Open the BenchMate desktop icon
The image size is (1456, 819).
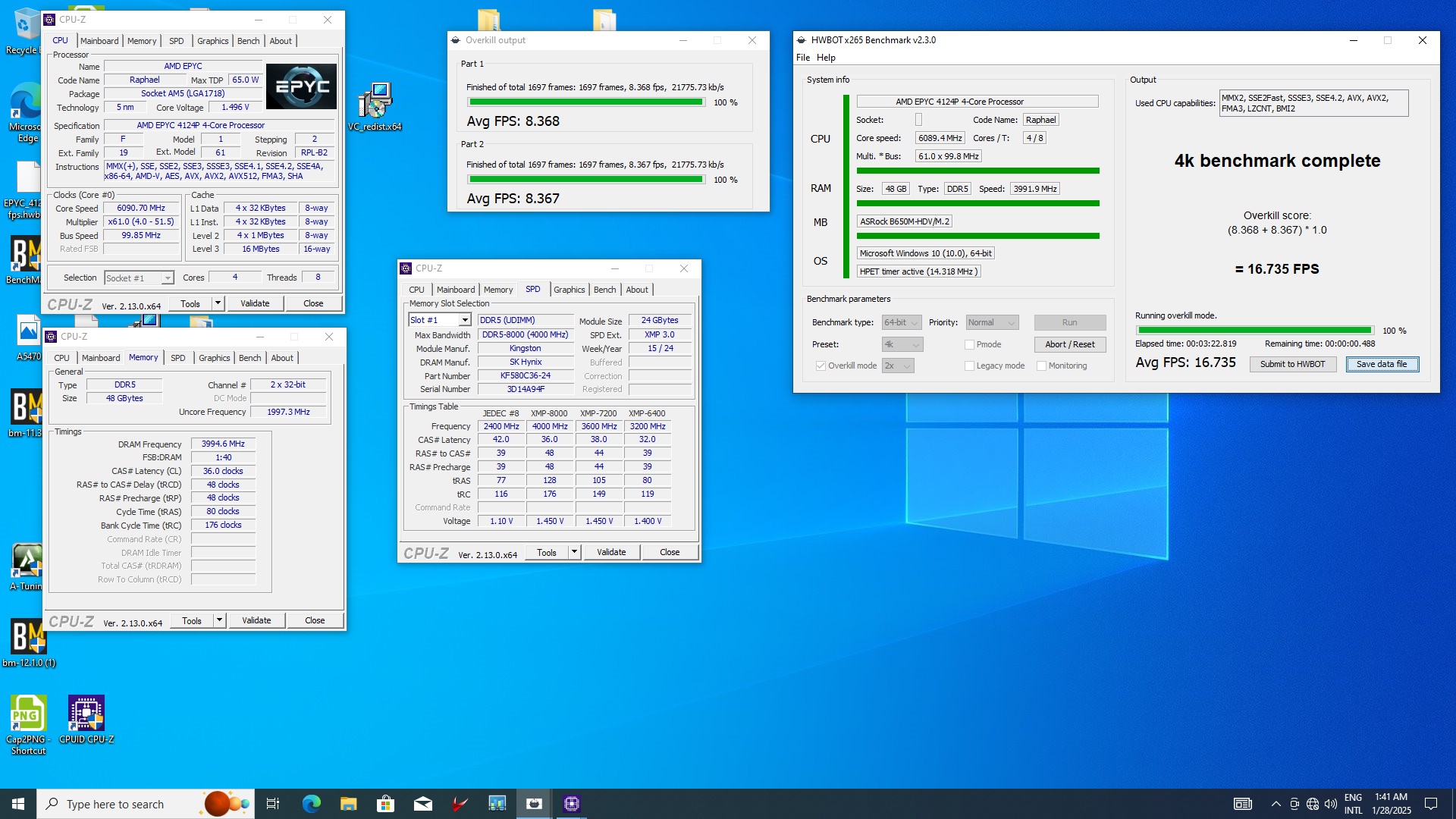[x=24, y=260]
